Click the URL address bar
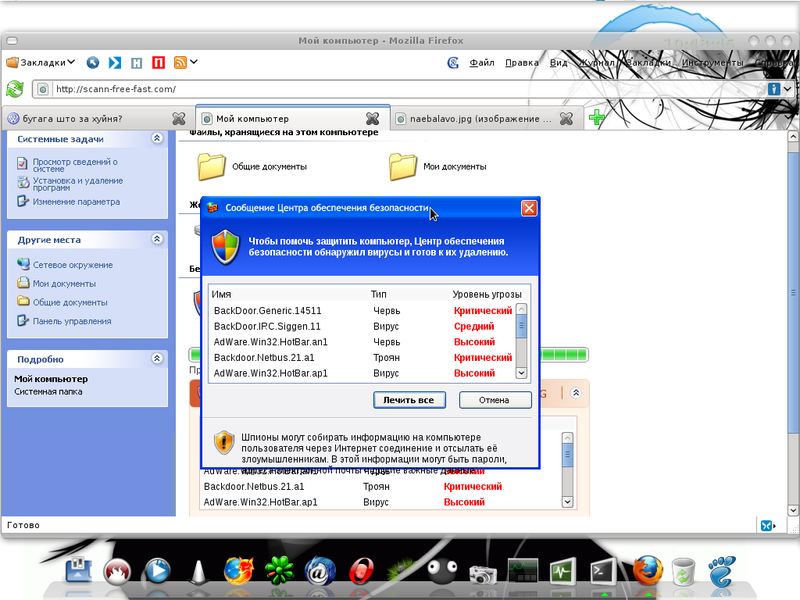Image resolution: width=800 pixels, height=600 pixels. coord(408,89)
